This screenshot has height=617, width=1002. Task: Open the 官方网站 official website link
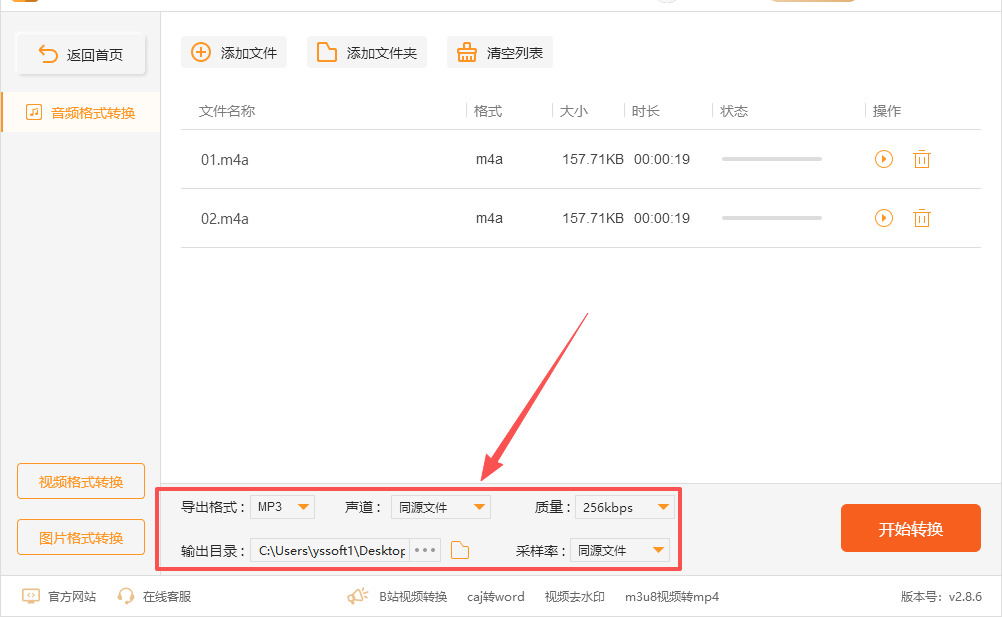(59, 597)
